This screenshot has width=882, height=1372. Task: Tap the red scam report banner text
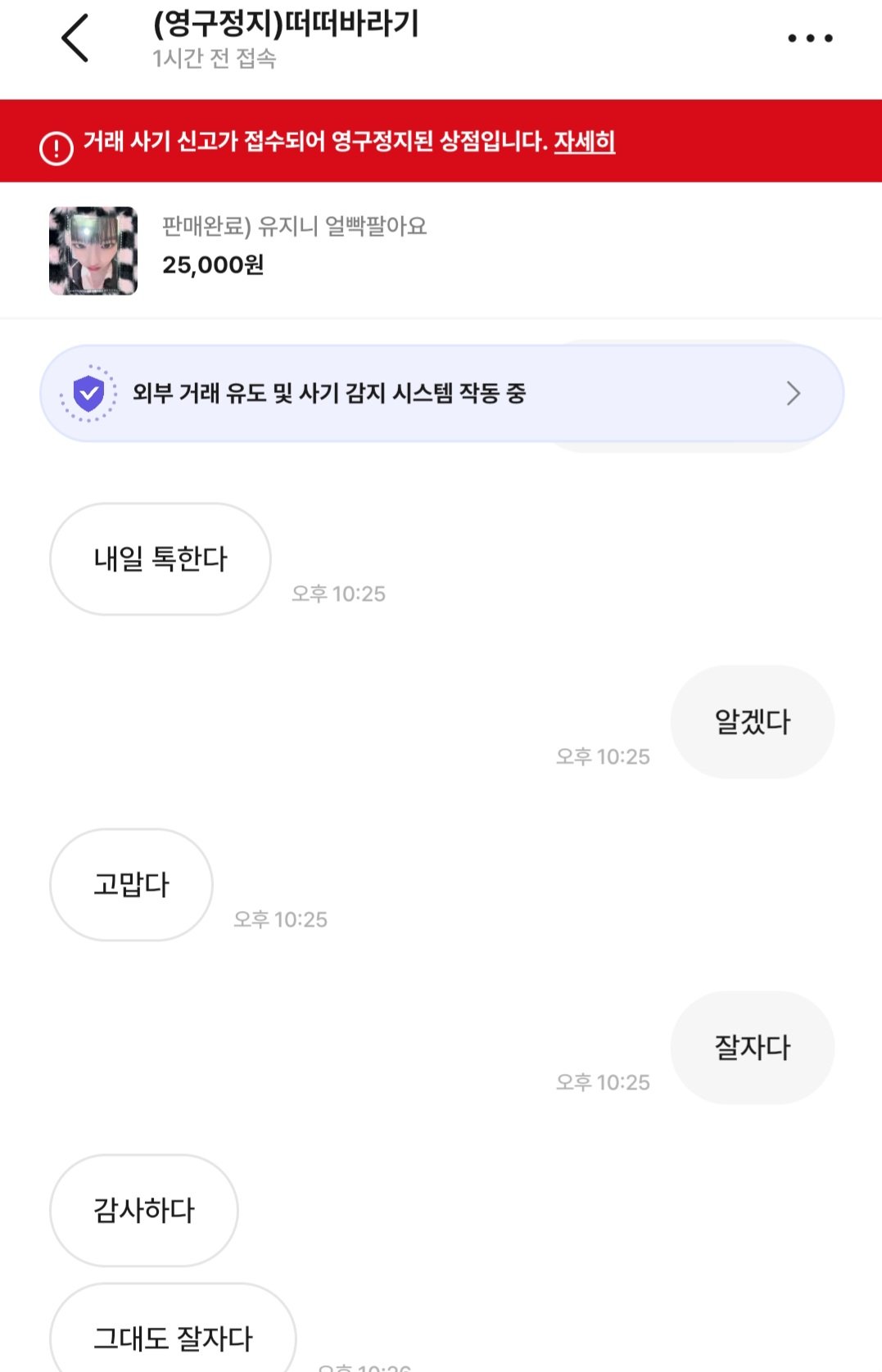coord(315,142)
